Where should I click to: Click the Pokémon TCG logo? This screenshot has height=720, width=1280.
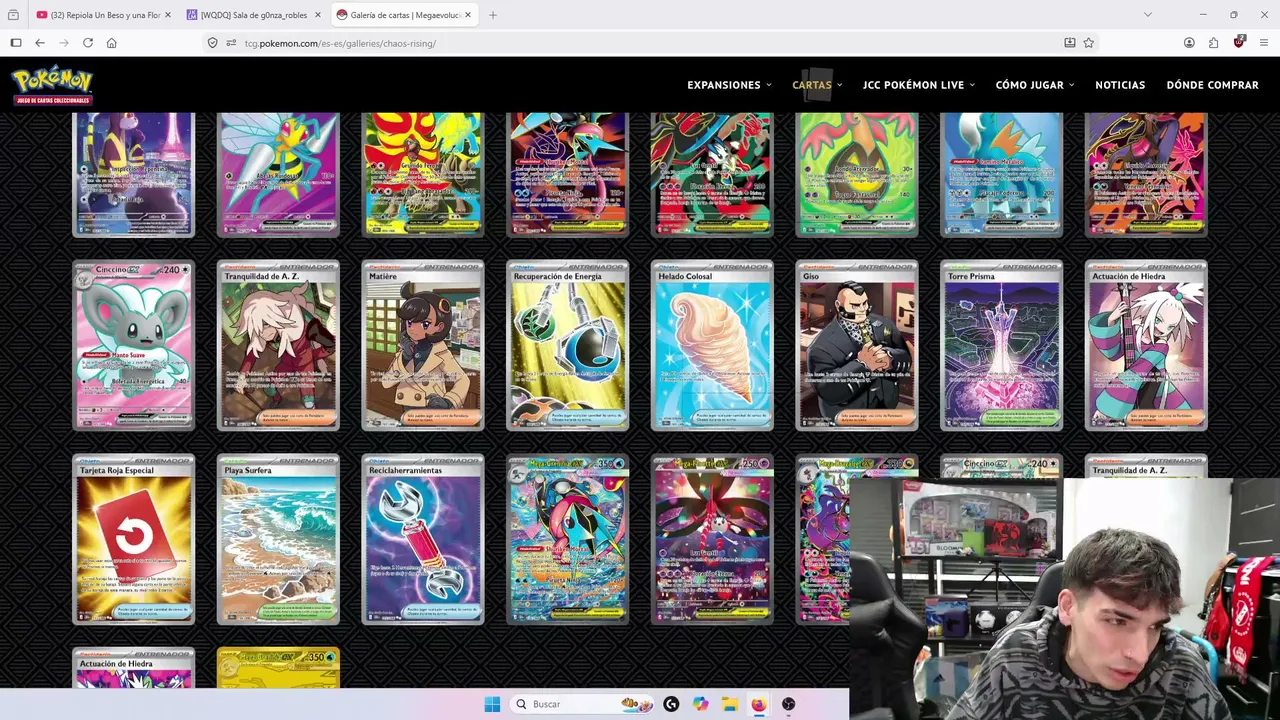point(52,85)
